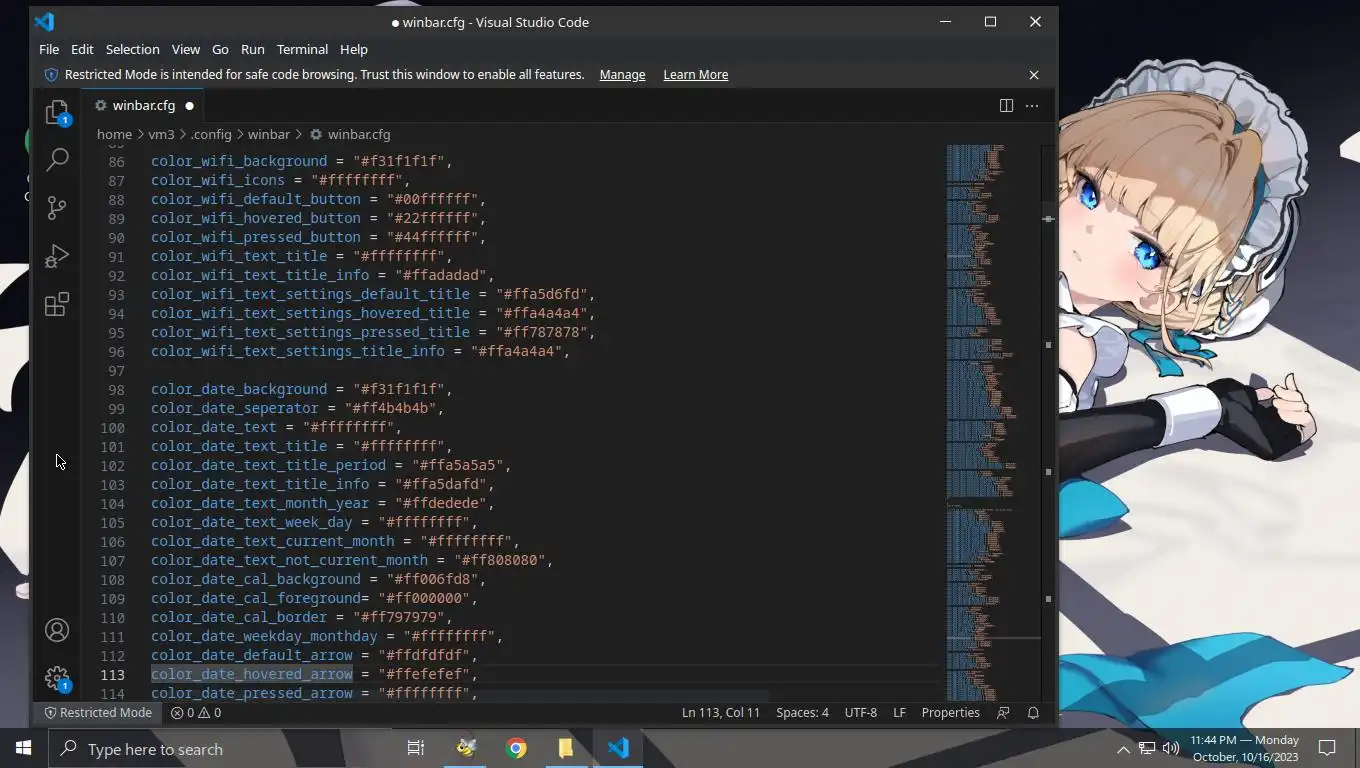Close winbar.cfg tab via unsaved dot
This screenshot has width=1360, height=768.
pyautogui.click(x=189, y=105)
